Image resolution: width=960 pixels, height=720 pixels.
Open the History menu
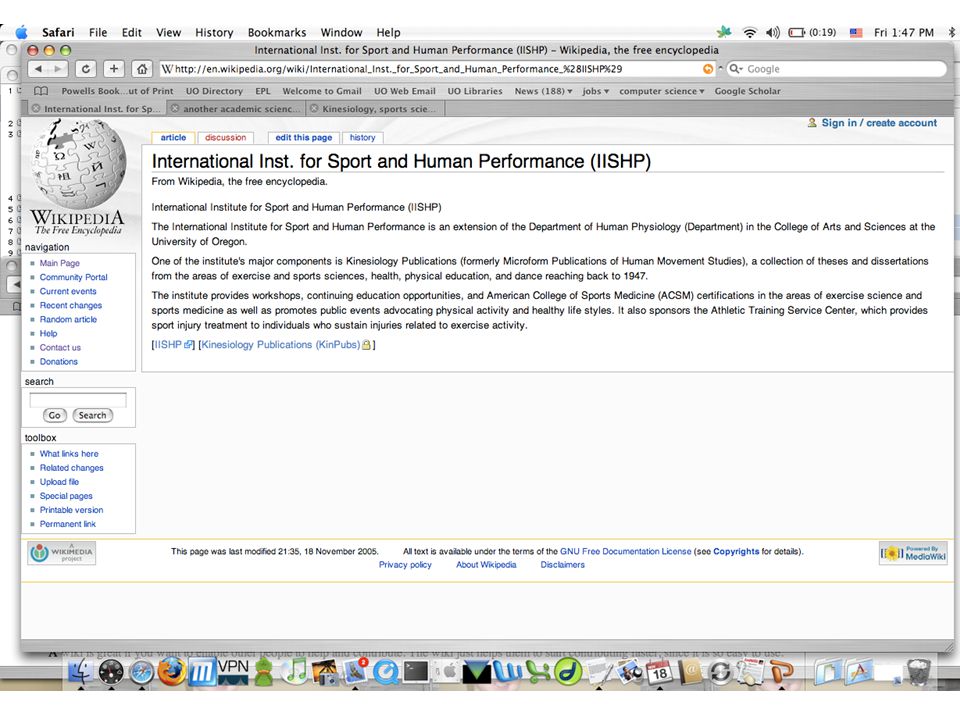[214, 32]
